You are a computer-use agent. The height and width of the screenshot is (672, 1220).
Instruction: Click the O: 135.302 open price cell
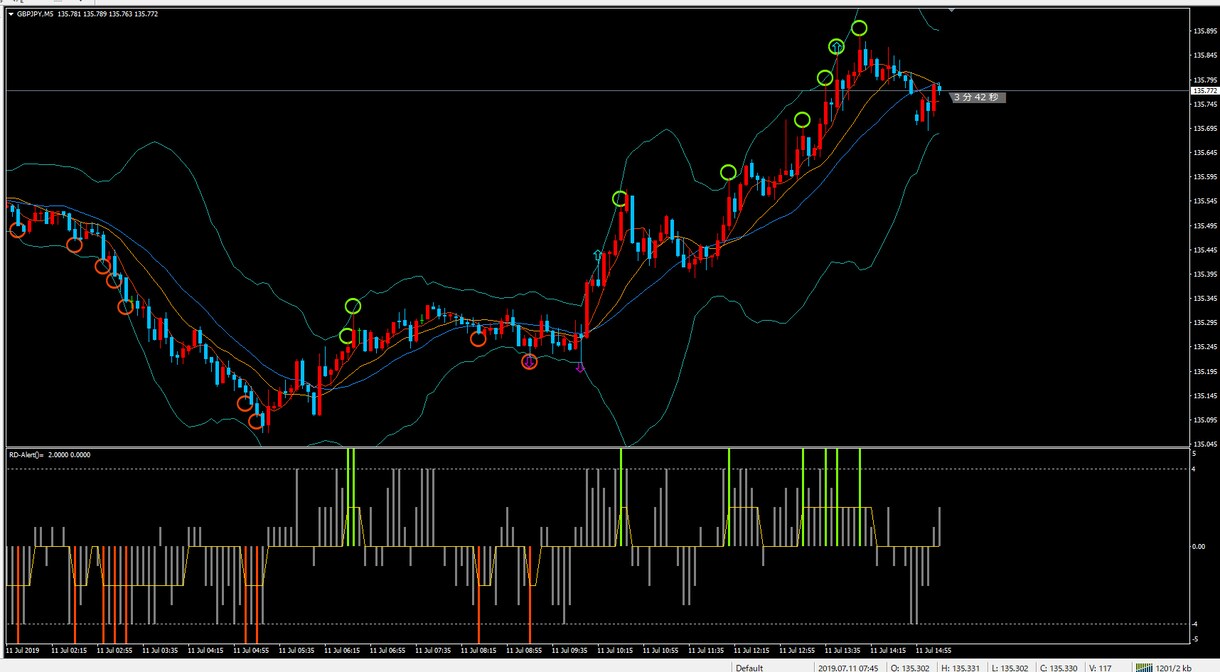911,667
